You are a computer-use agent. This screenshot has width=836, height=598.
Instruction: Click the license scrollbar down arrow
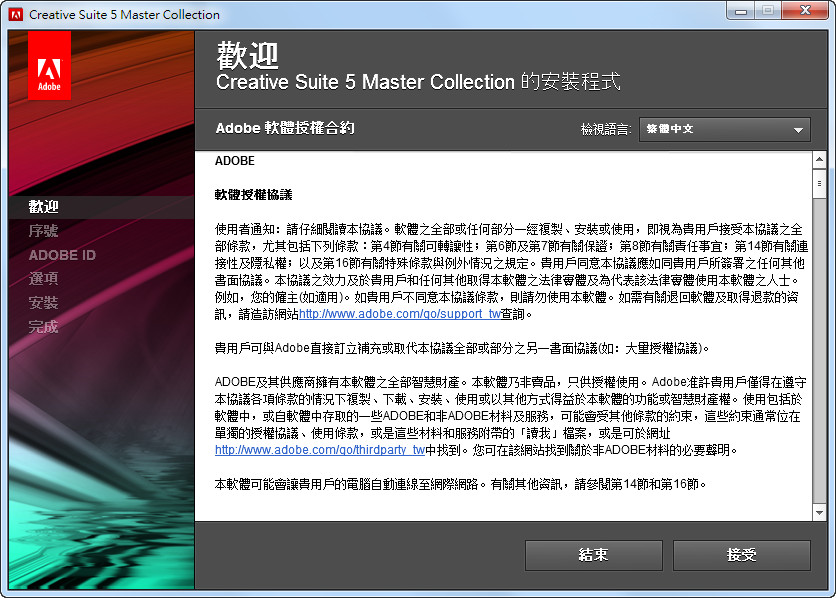pos(819,513)
